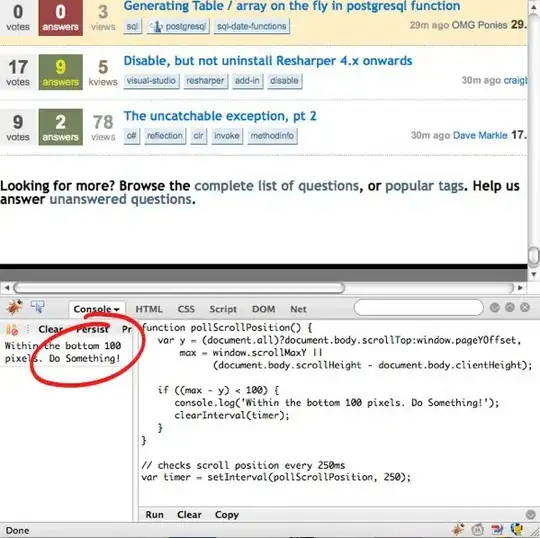The image size is (540, 538).
Task: Click the '17 votes' count
Action: point(18,72)
